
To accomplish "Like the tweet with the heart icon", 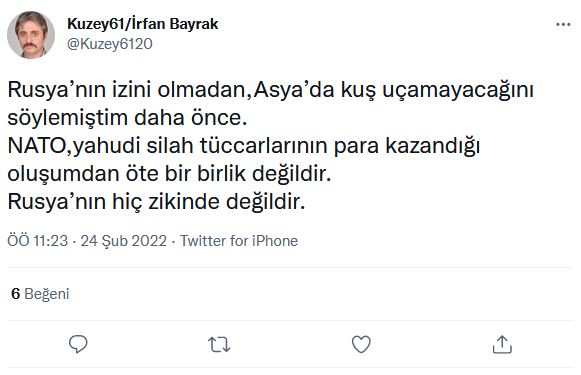I will point(361,344).
